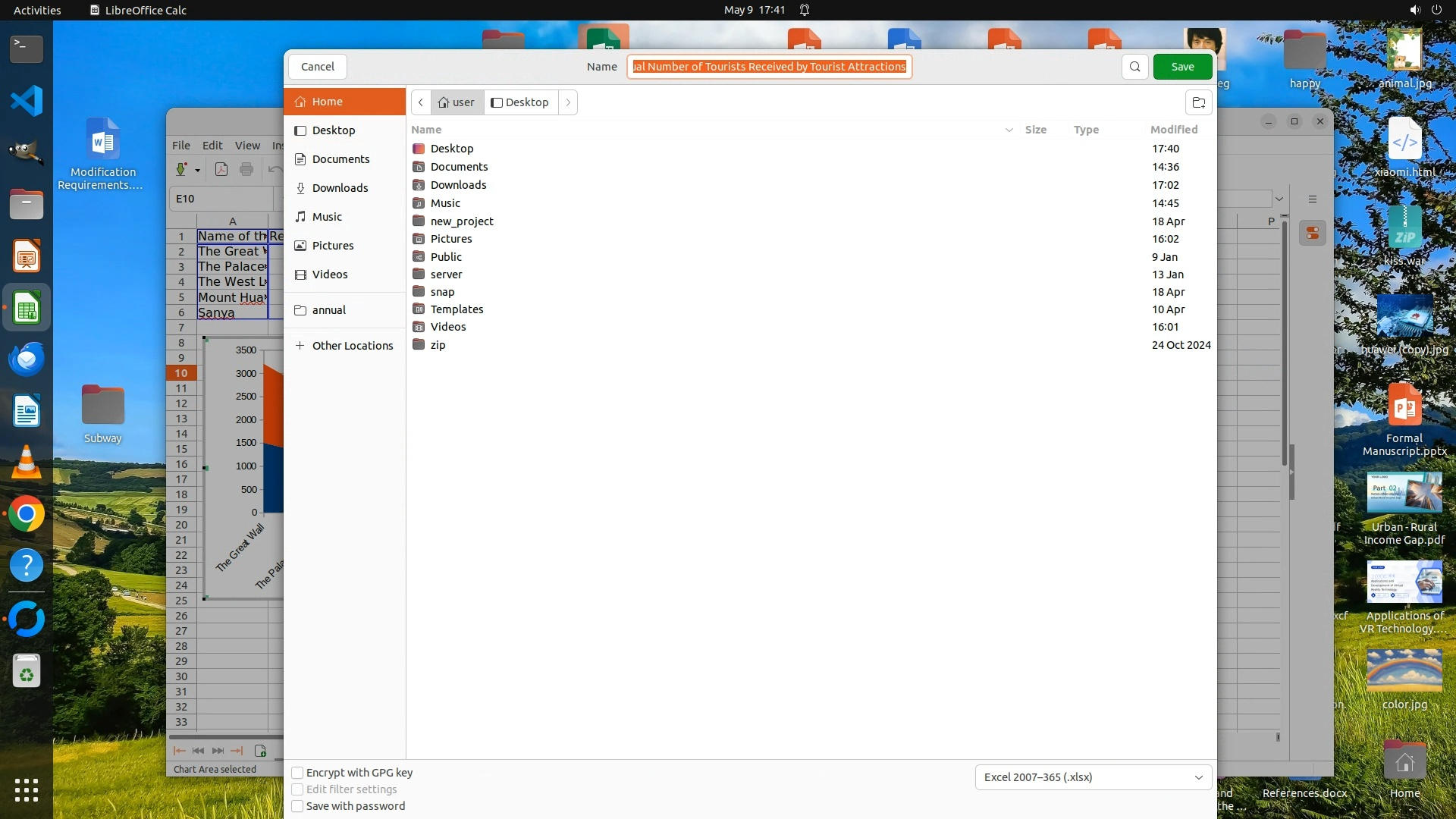
Task: Toggle the Save with password checkbox
Action: point(298,806)
